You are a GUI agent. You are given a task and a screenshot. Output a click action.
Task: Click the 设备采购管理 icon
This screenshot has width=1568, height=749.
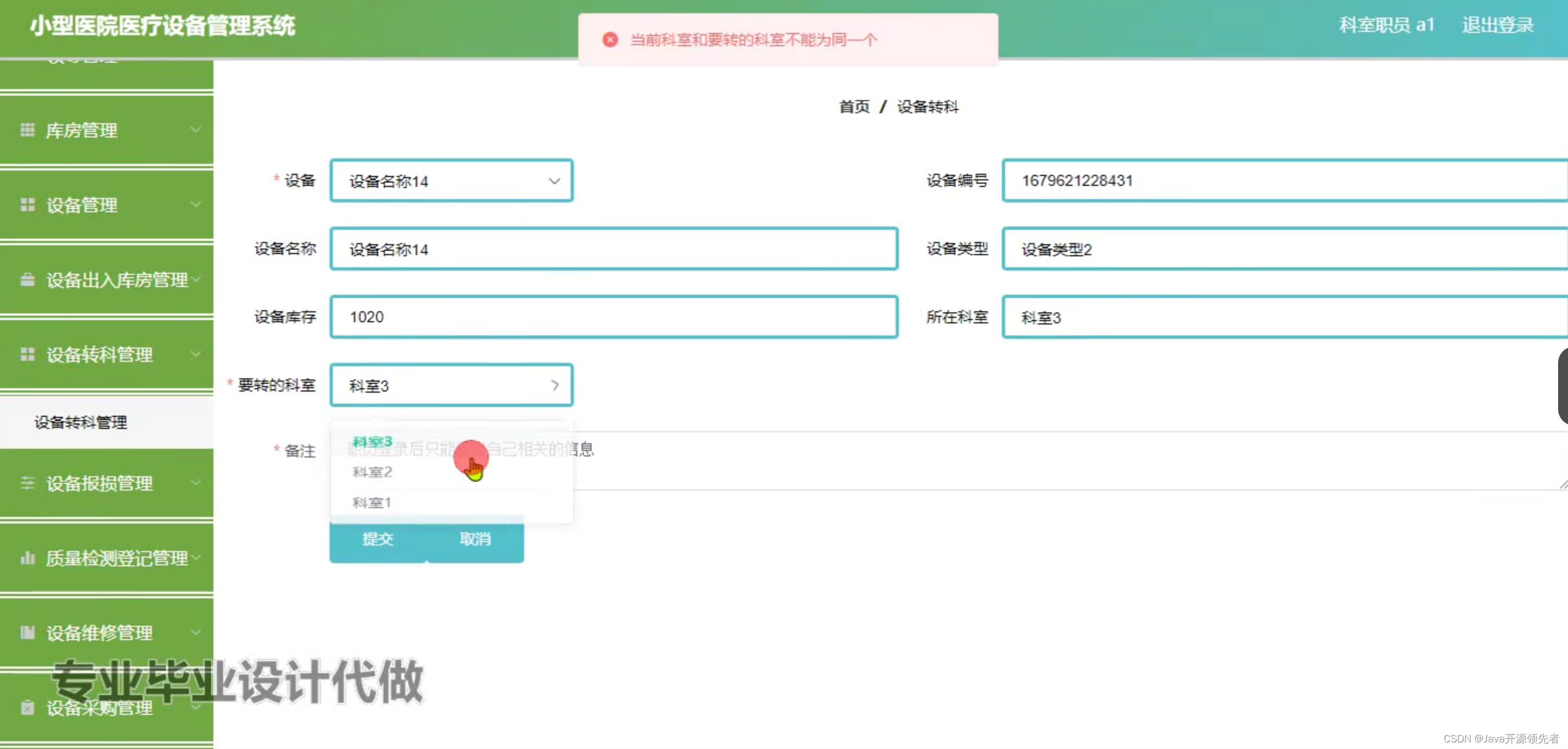pyautogui.click(x=27, y=708)
